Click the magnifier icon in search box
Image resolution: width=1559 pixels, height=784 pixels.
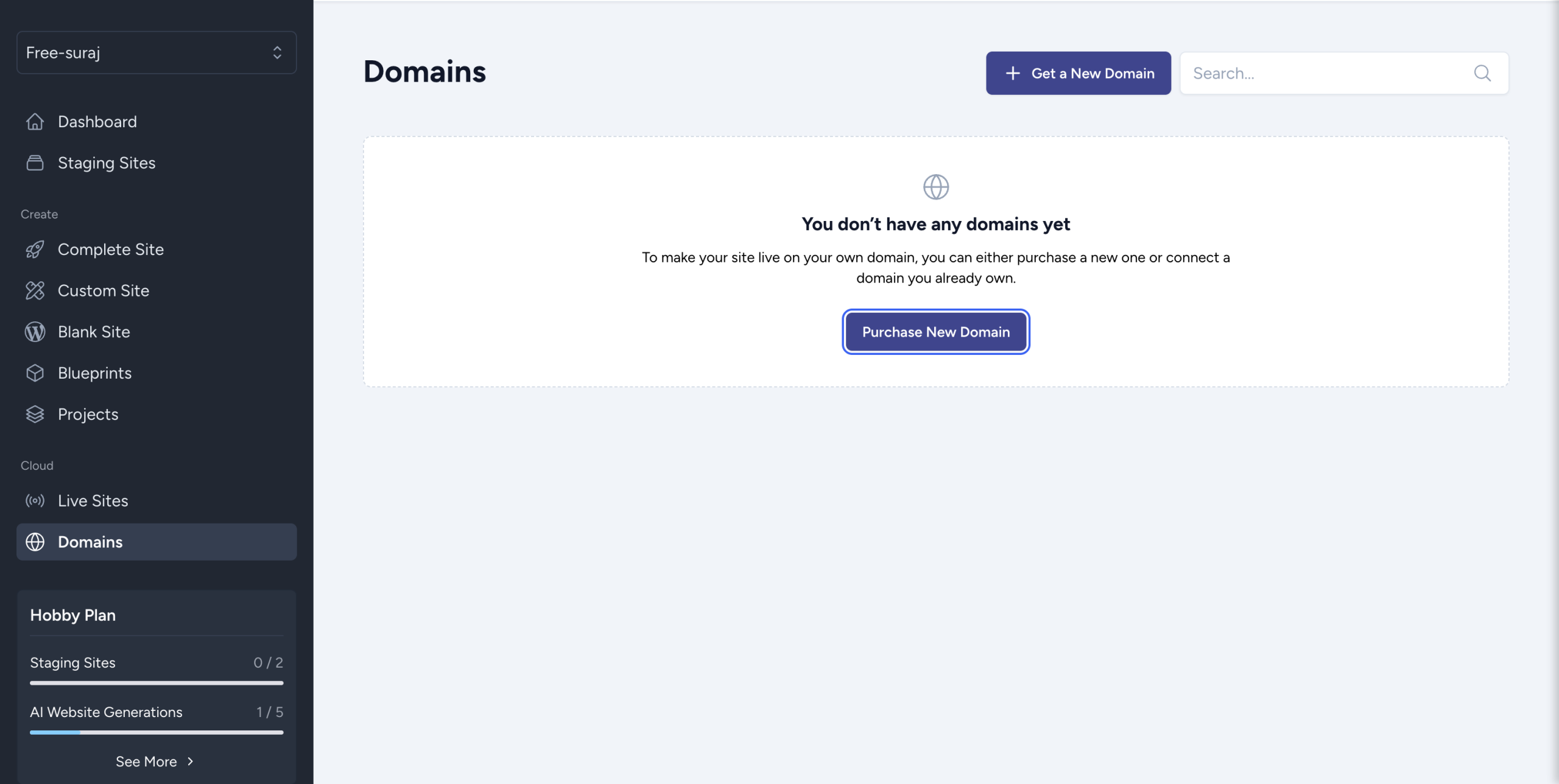click(x=1482, y=74)
